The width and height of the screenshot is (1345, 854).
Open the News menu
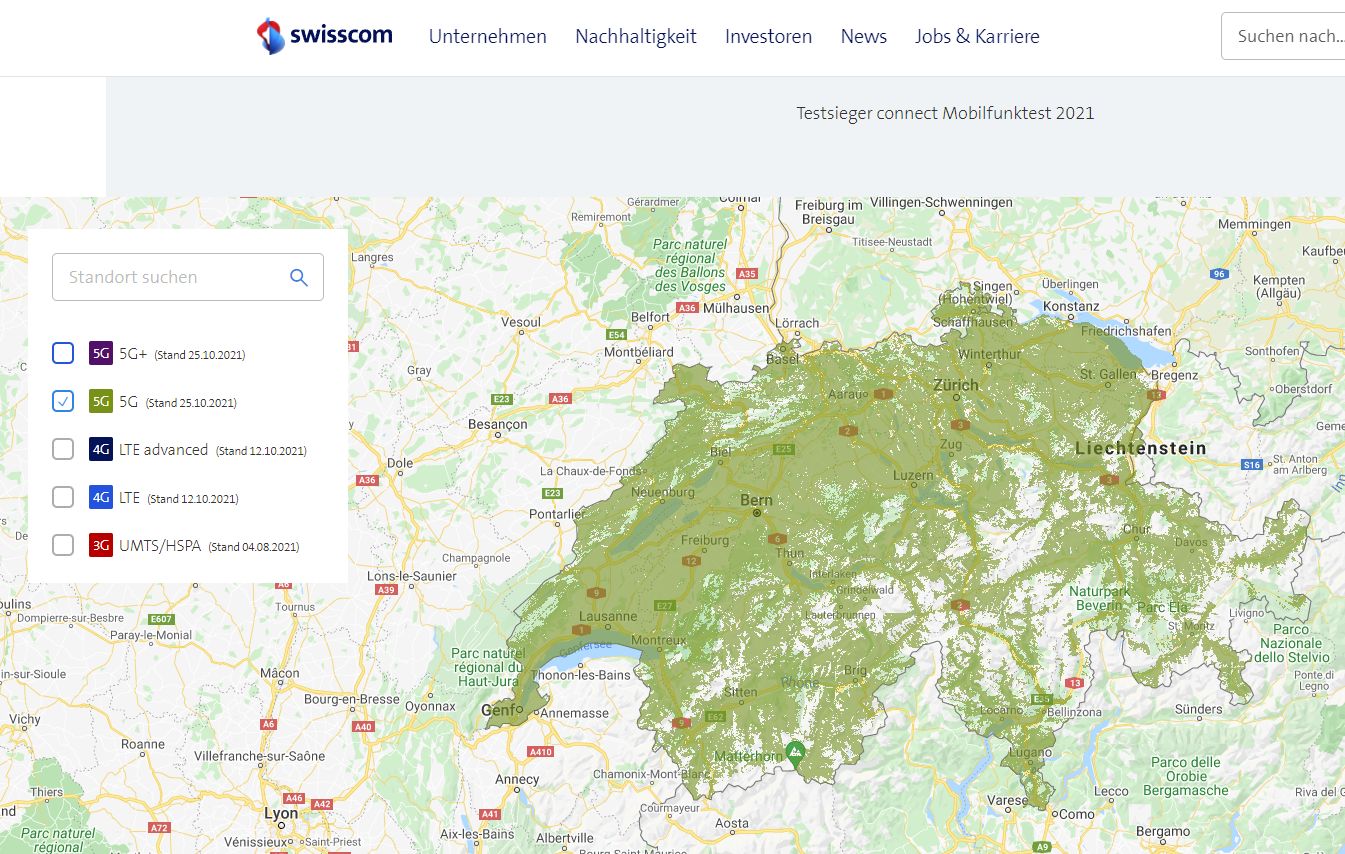[x=864, y=37]
